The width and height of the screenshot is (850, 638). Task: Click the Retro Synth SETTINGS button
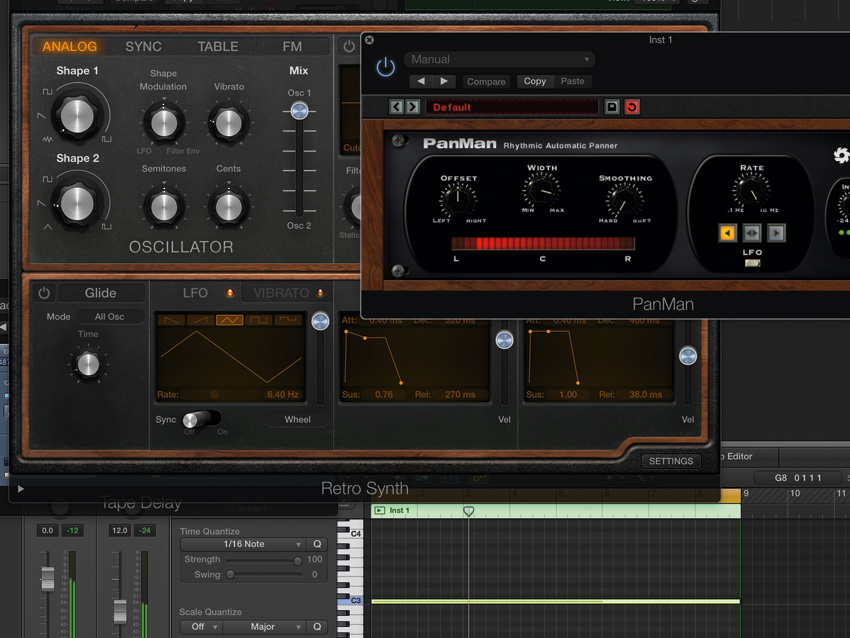(x=670, y=461)
